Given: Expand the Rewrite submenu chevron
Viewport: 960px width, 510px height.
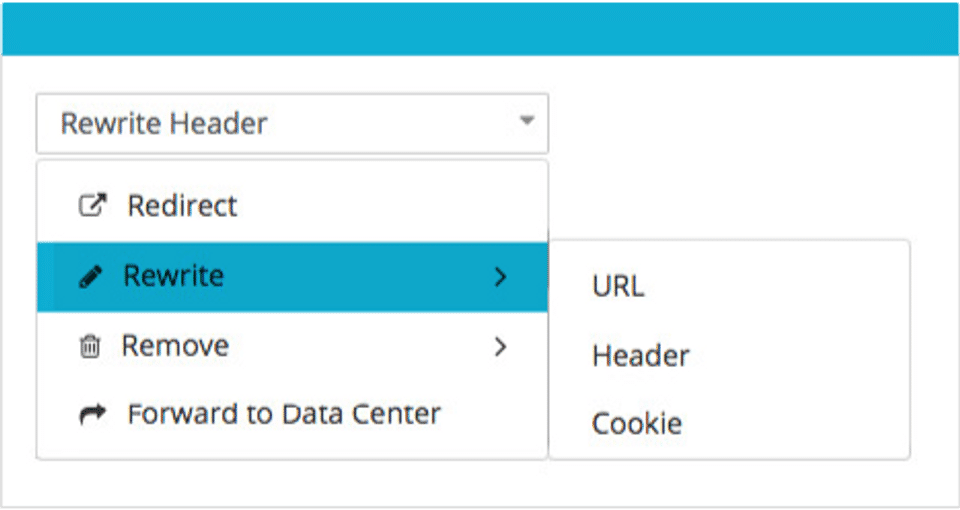Looking at the screenshot, I should [501, 277].
